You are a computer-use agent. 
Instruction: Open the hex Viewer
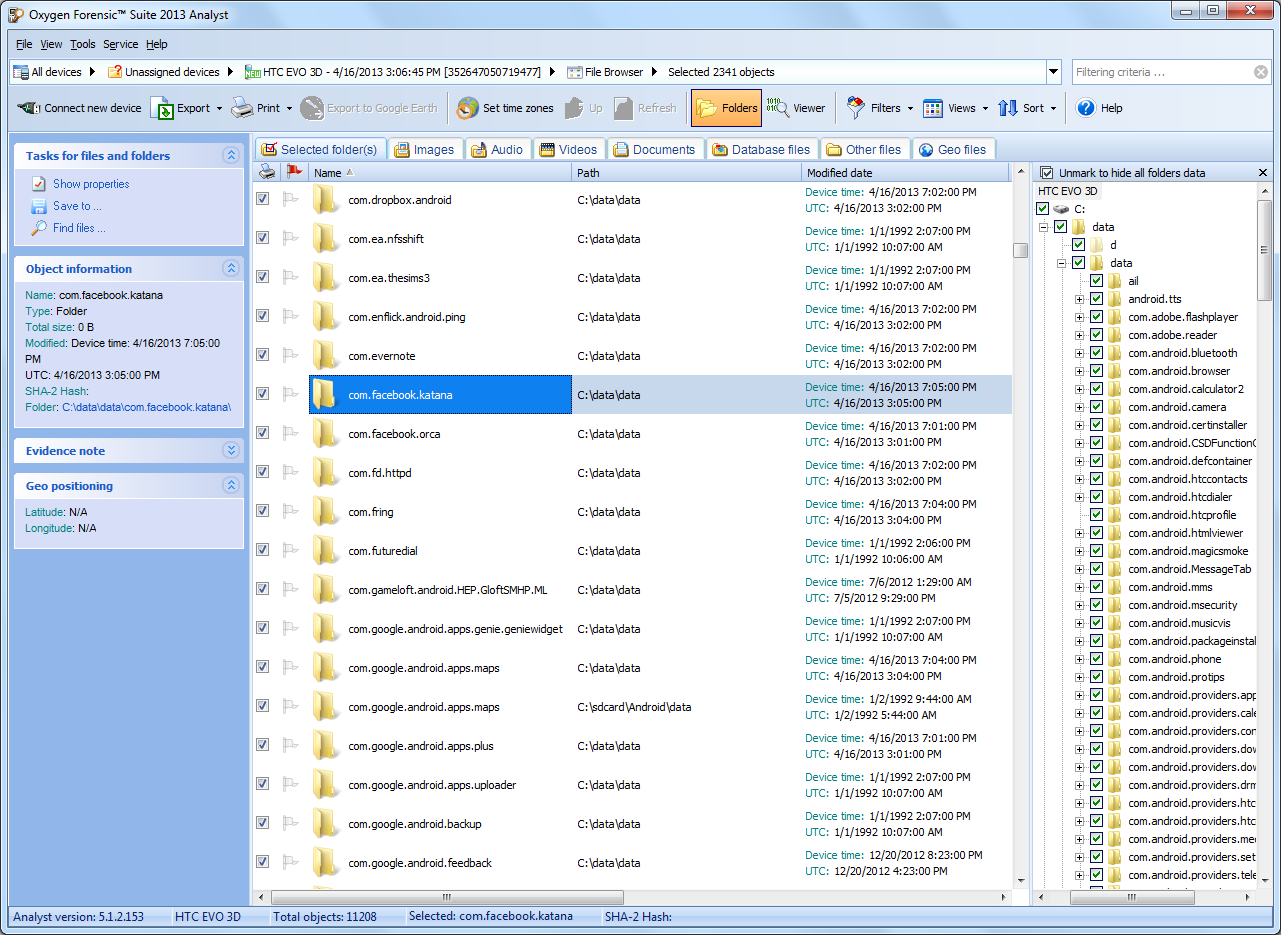pos(796,108)
